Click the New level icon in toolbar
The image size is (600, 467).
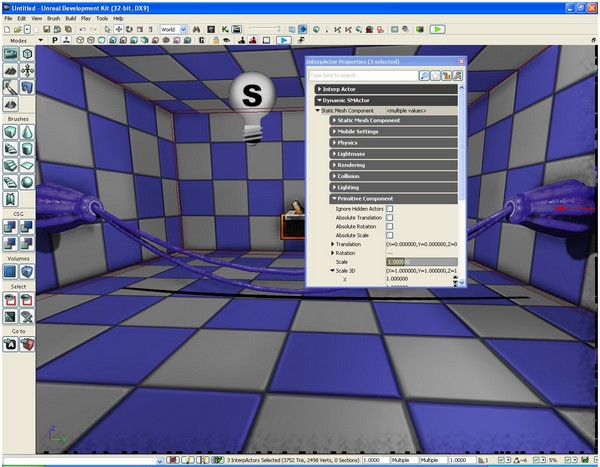pyautogui.click(x=7, y=29)
